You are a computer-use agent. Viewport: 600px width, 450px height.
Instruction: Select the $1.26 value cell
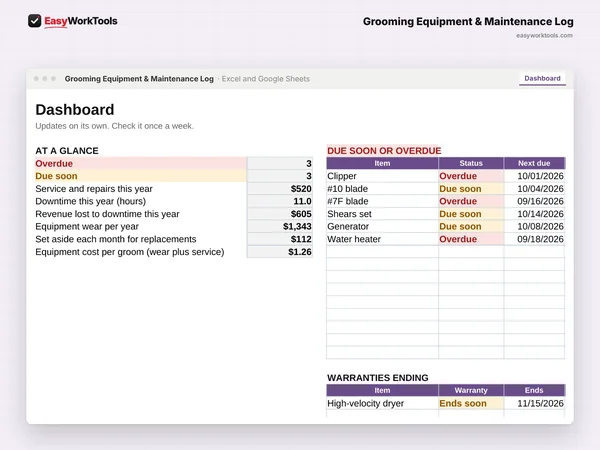280,252
